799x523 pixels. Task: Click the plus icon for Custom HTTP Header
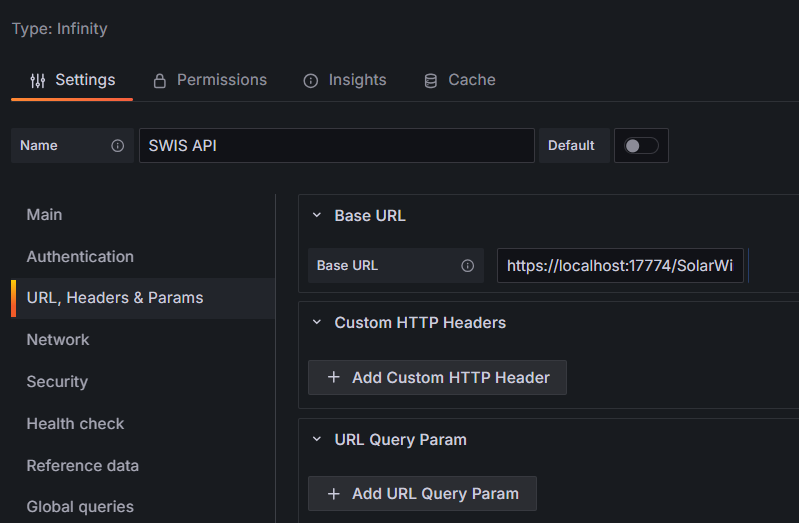pos(334,378)
